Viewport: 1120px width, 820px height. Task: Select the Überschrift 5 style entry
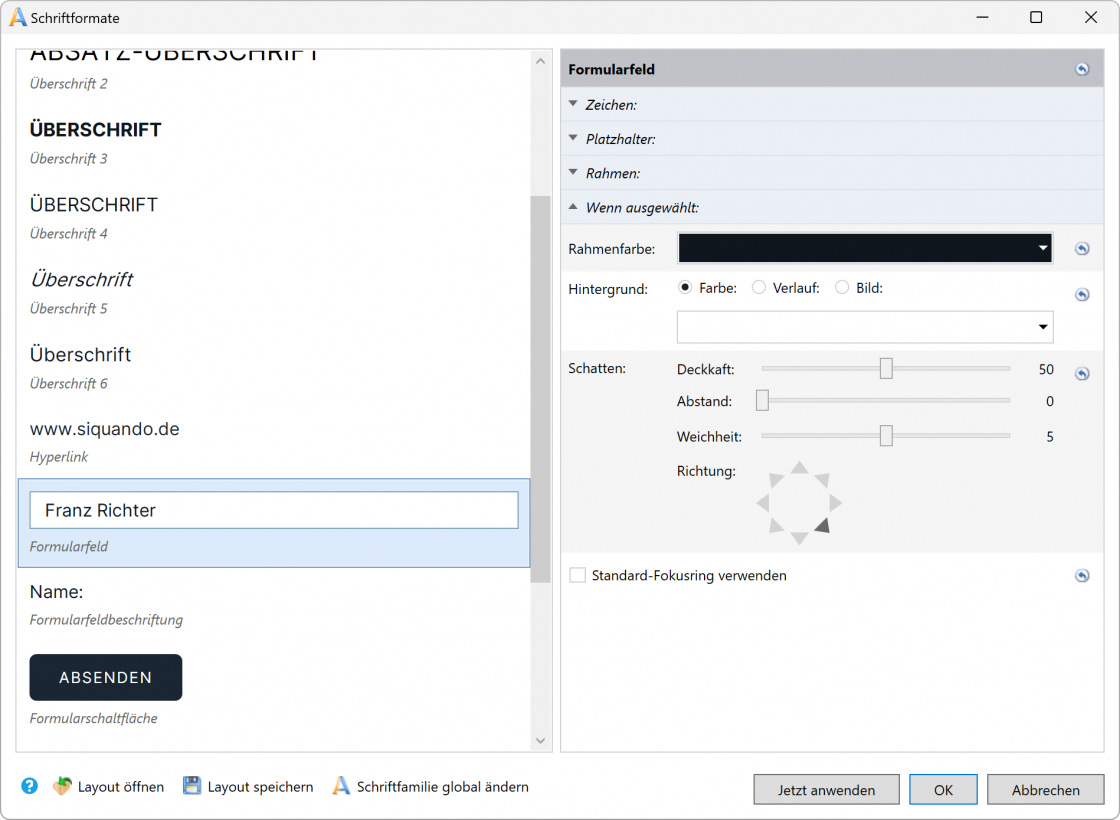coord(82,280)
